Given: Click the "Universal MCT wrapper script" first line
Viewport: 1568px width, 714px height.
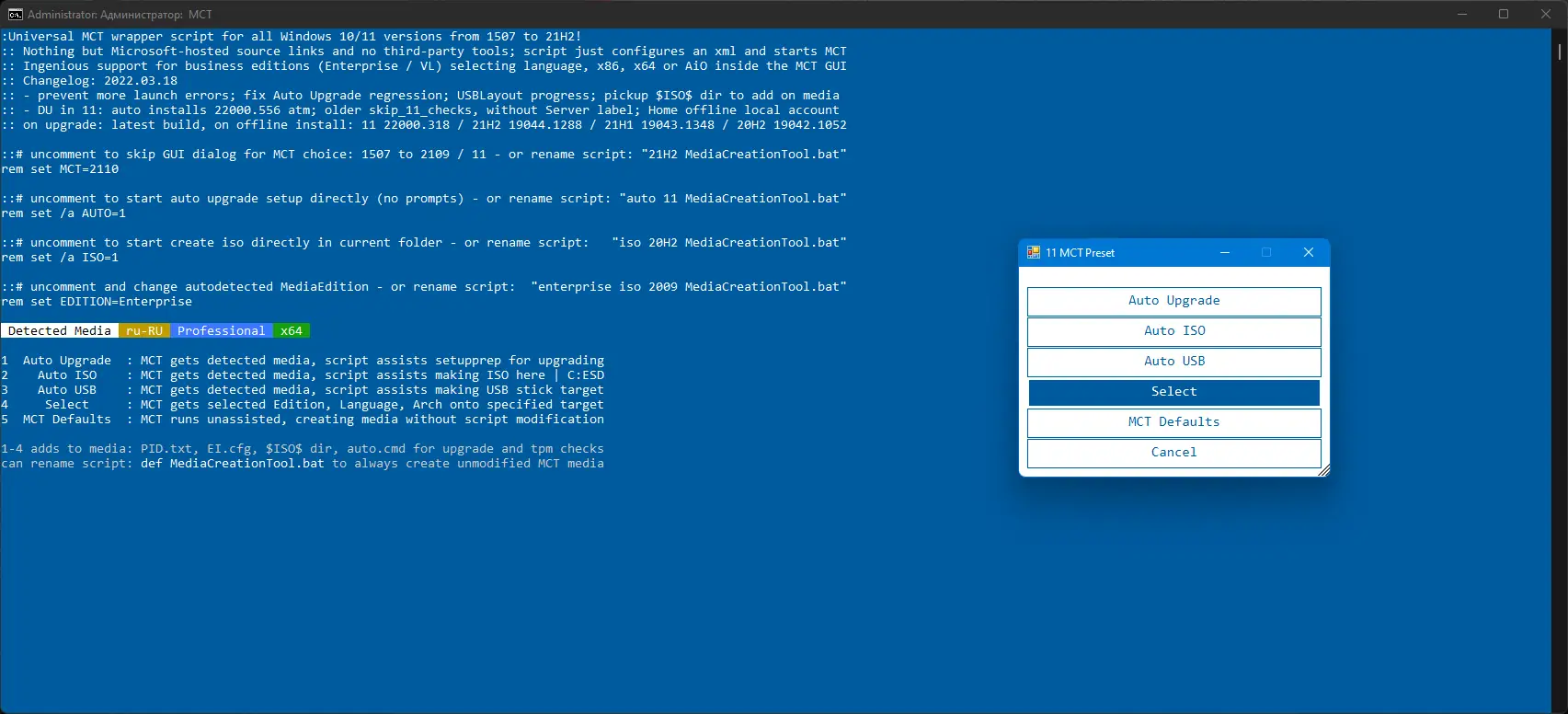Looking at the screenshot, I should pos(292,37).
